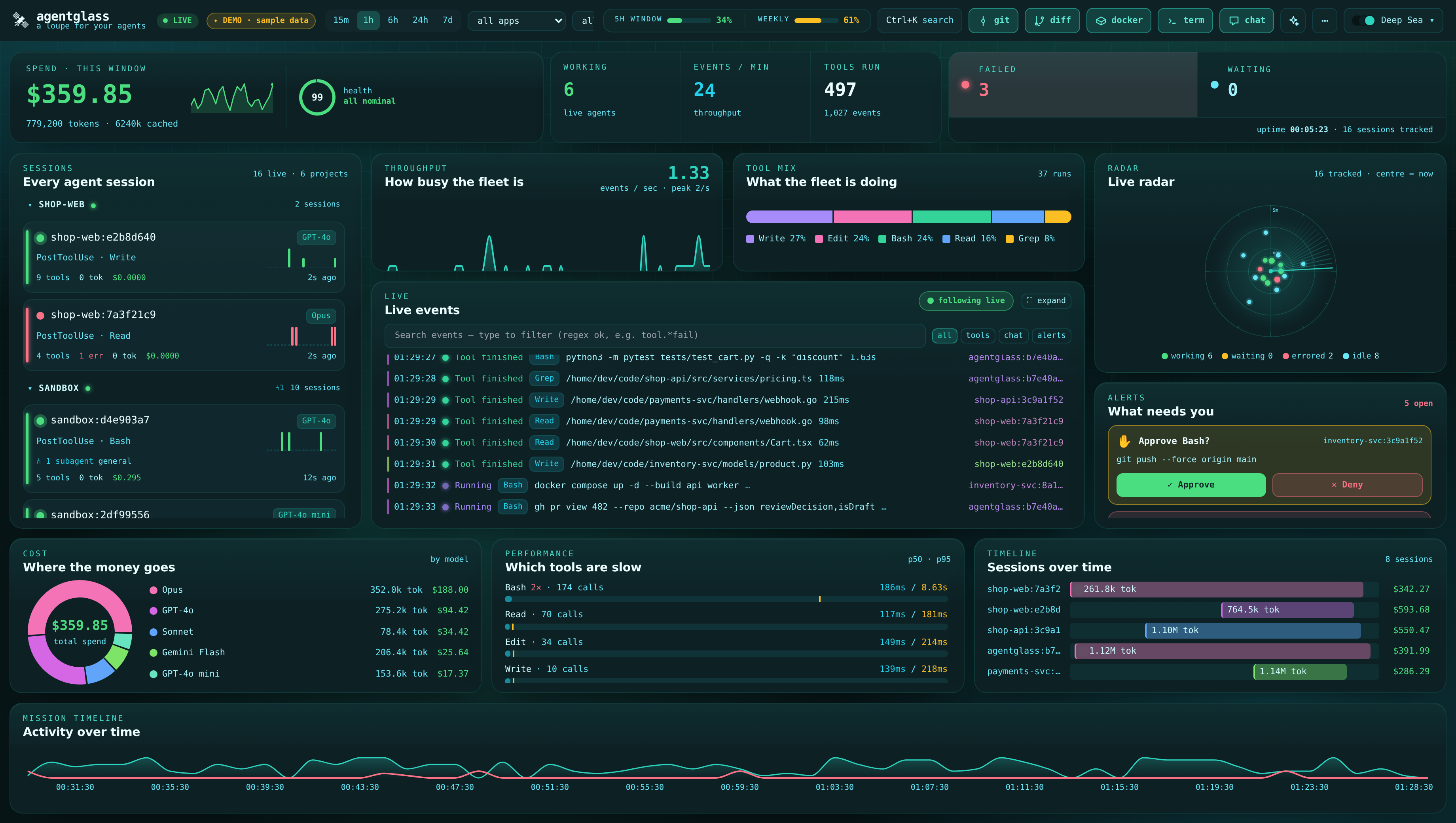Filter live events by alerts

(1051, 336)
